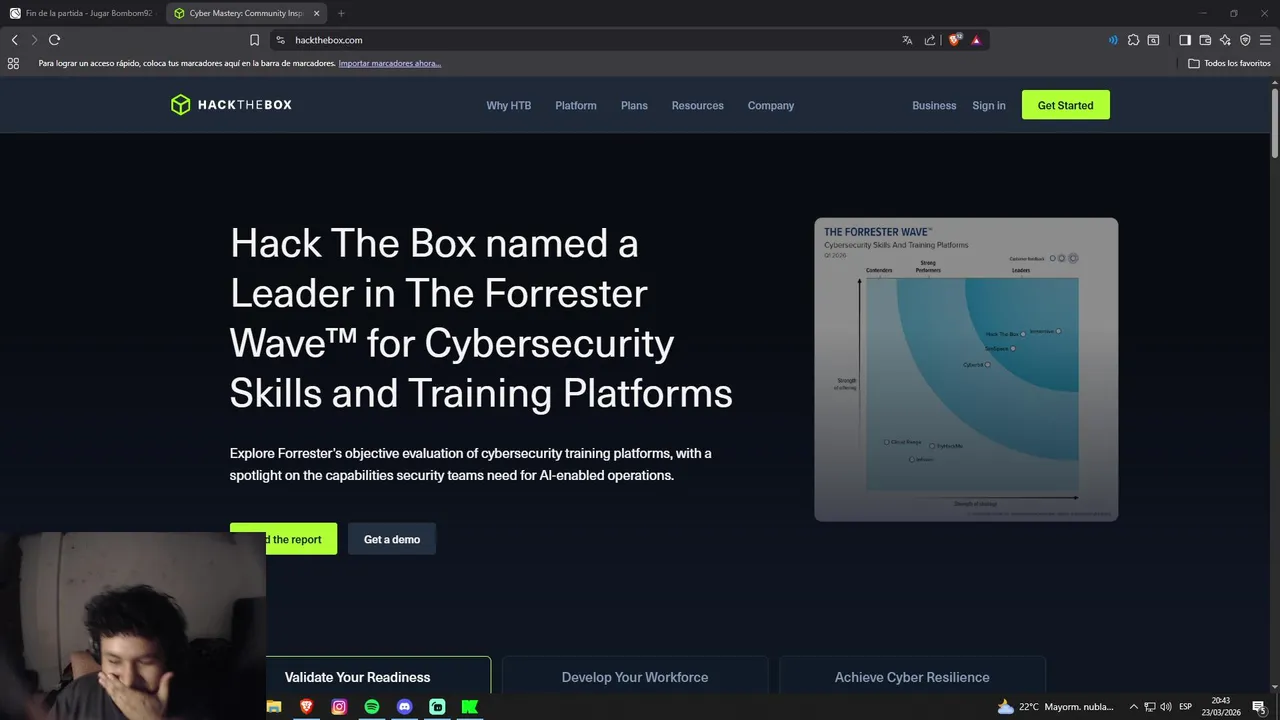
Task: Click the Sign in link
Action: [989, 105]
